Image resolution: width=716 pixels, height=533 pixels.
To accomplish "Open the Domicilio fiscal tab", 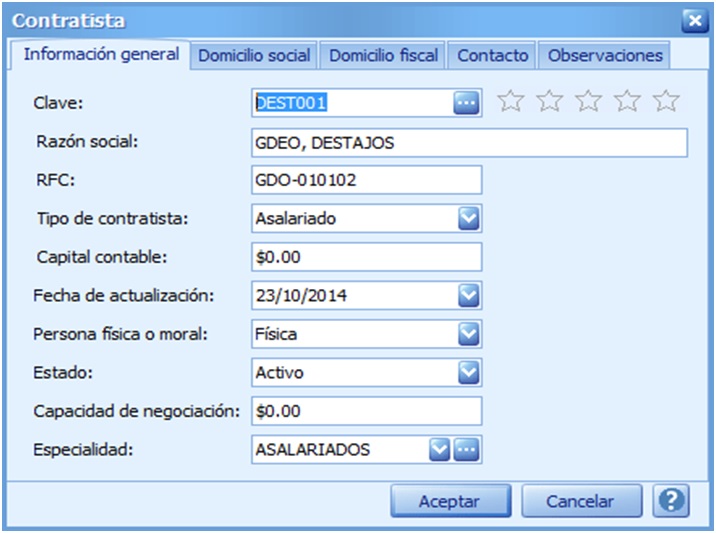I will coord(383,55).
